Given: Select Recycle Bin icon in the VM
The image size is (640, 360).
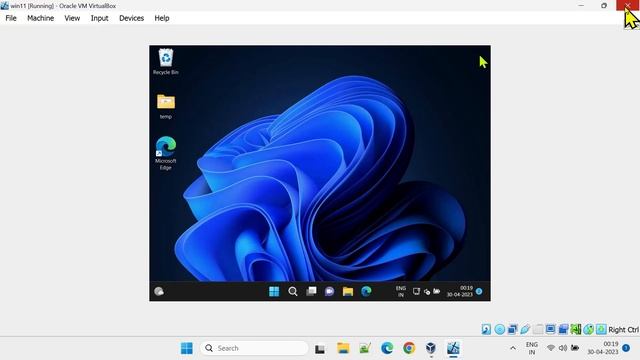Looking at the screenshot, I should pyautogui.click(x=166, y=62).
